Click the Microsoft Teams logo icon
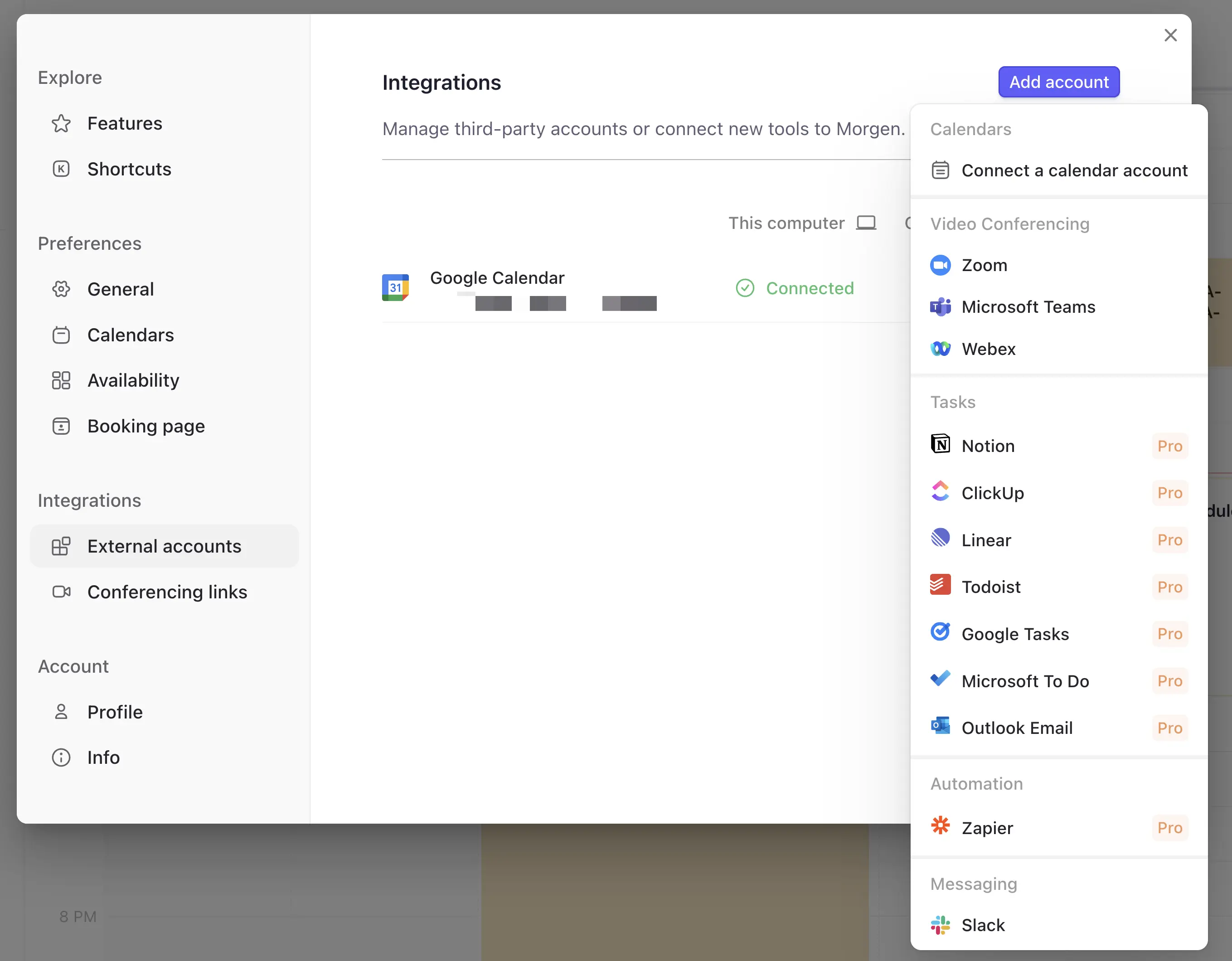Screen dimensions: 1232x961 [x=941, y=307]
